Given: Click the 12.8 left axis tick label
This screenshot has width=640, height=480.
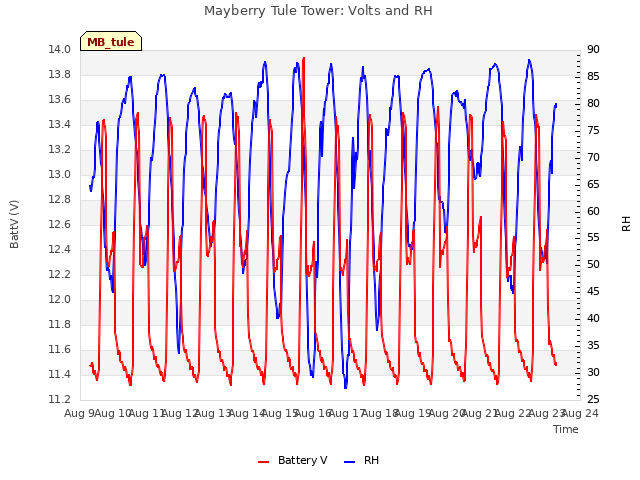Looking at the screenshot, I should tap(59, 200).
